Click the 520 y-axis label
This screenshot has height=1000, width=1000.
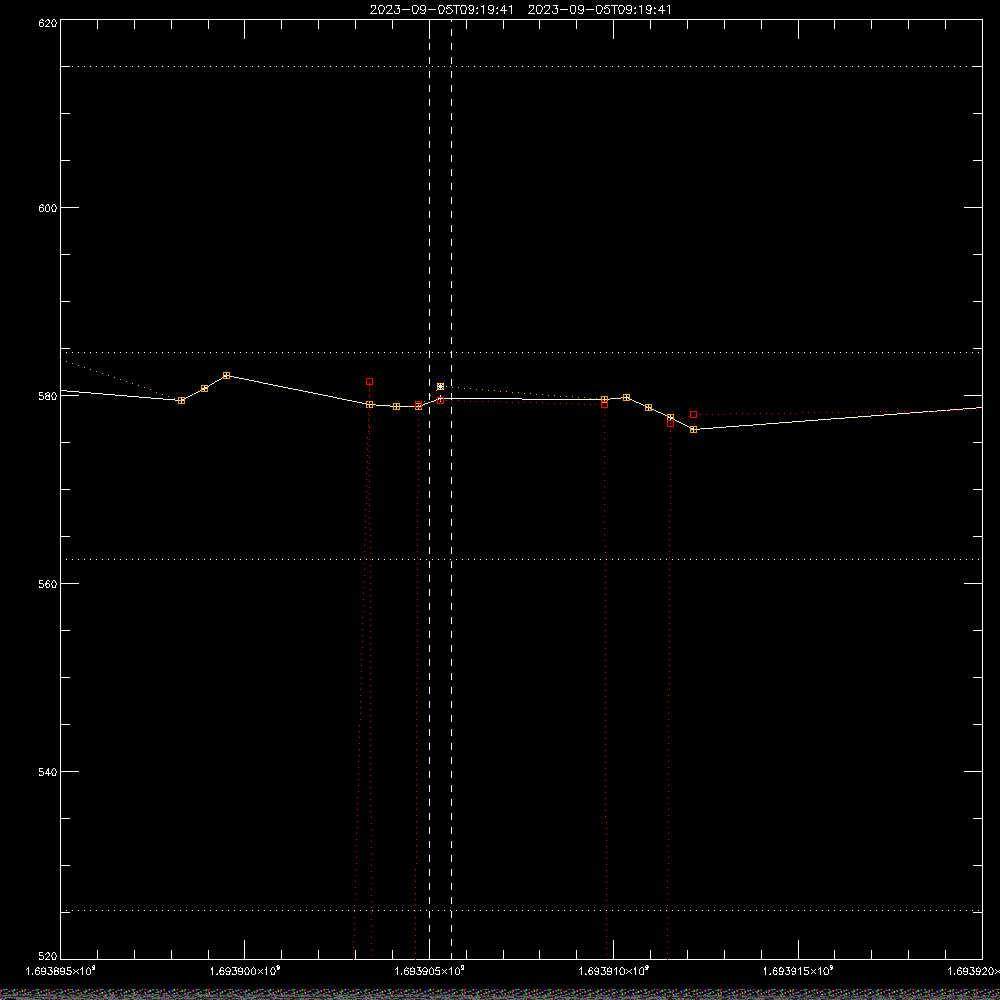coord(48,956)
